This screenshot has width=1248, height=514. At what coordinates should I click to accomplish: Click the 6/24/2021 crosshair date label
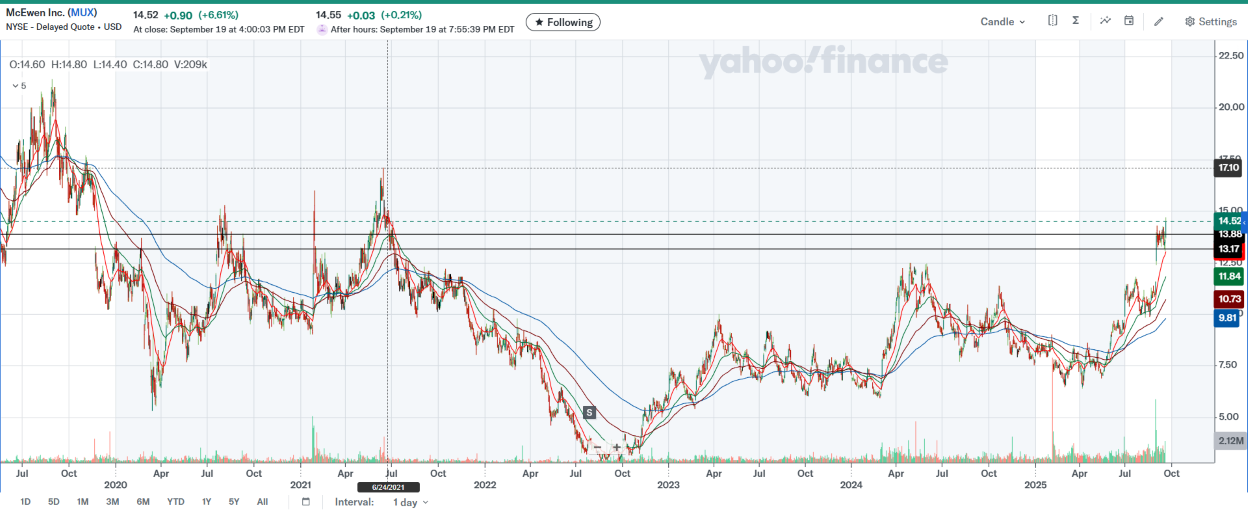[387, 486]
